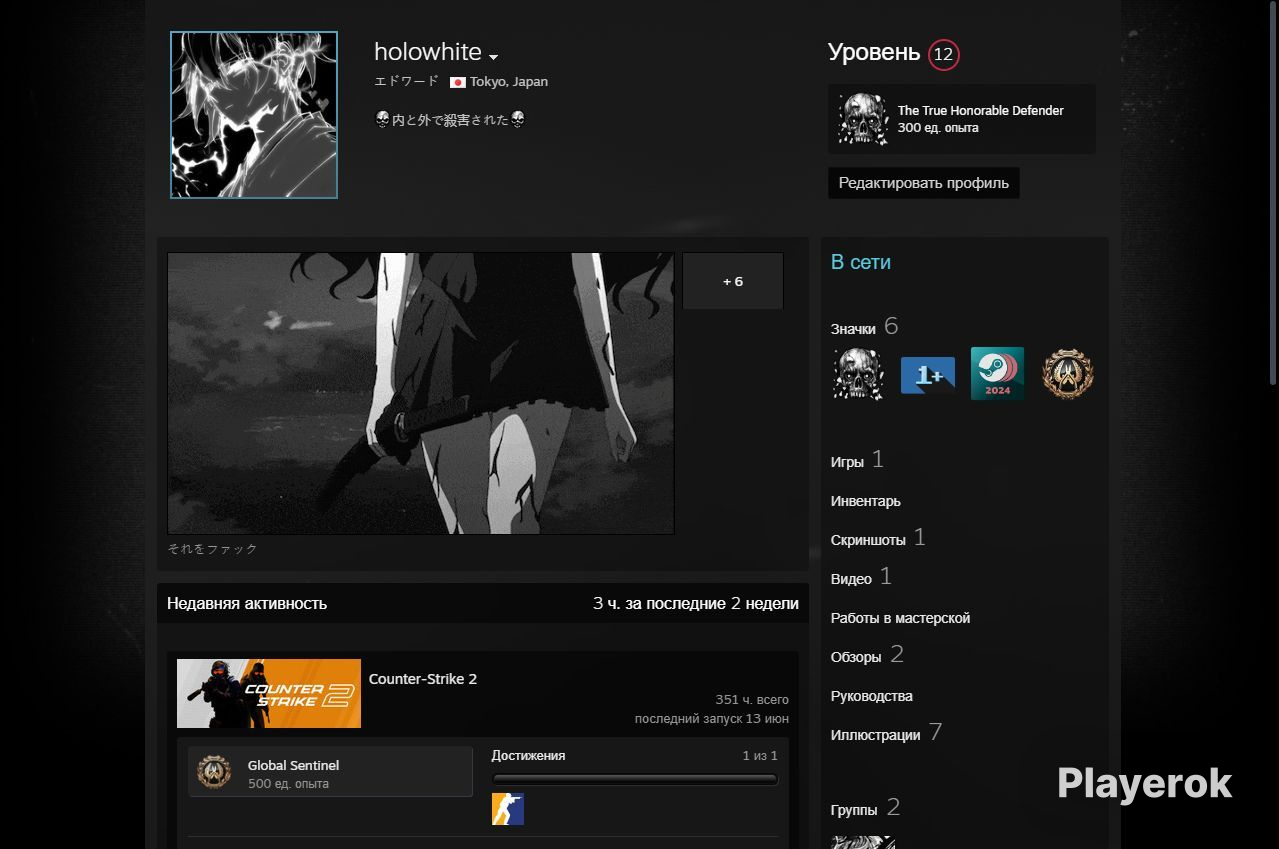Click the Counter-Strike achievement icon
Screen dimensions: 1279x849
pos(508,809)
